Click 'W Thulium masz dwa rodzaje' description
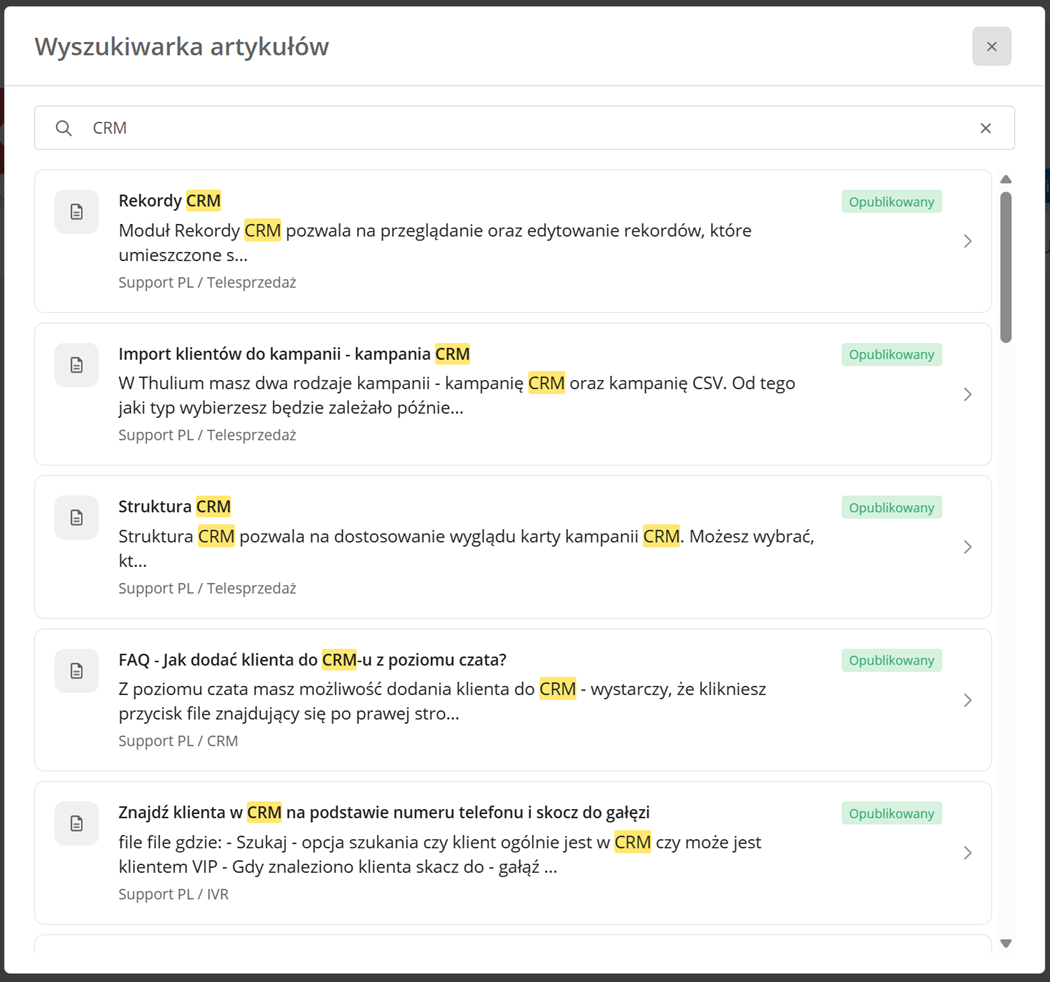1050x982 pixels. [457, 395]
